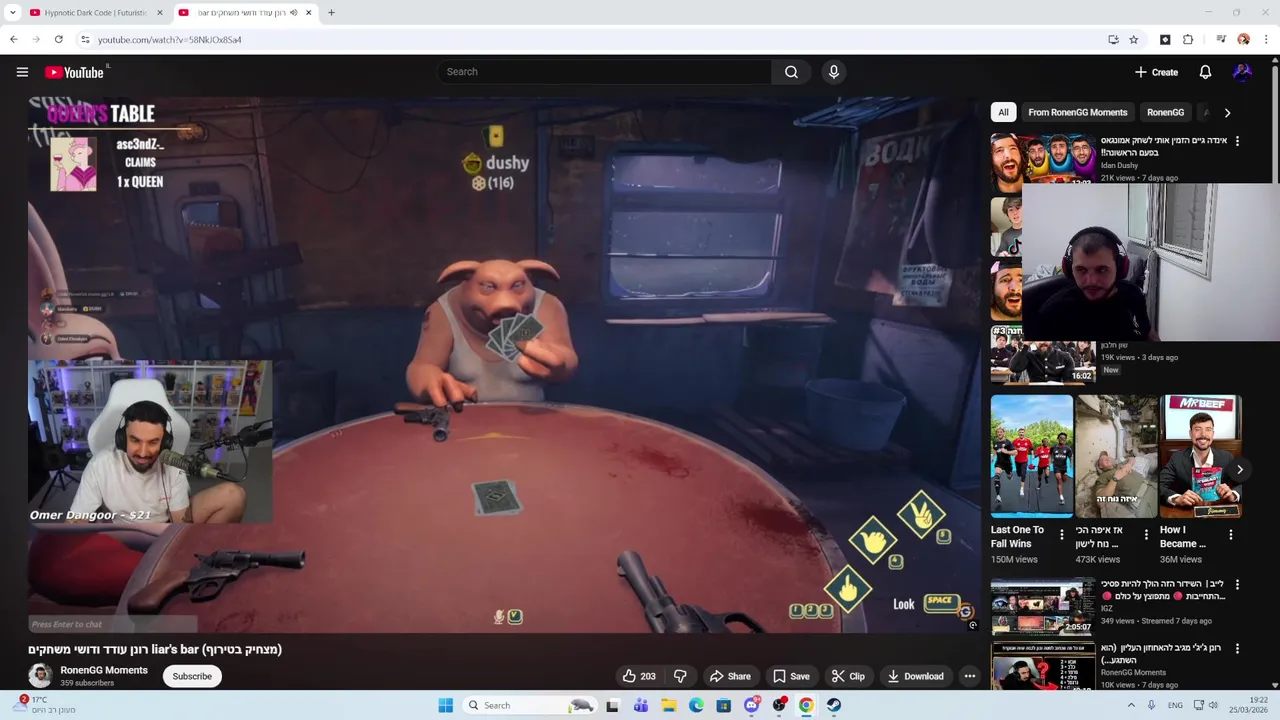The width and height of the screenshot is (1280, 720).
Task: Open Chrome three-dot menu
Action: point(1267,40)
